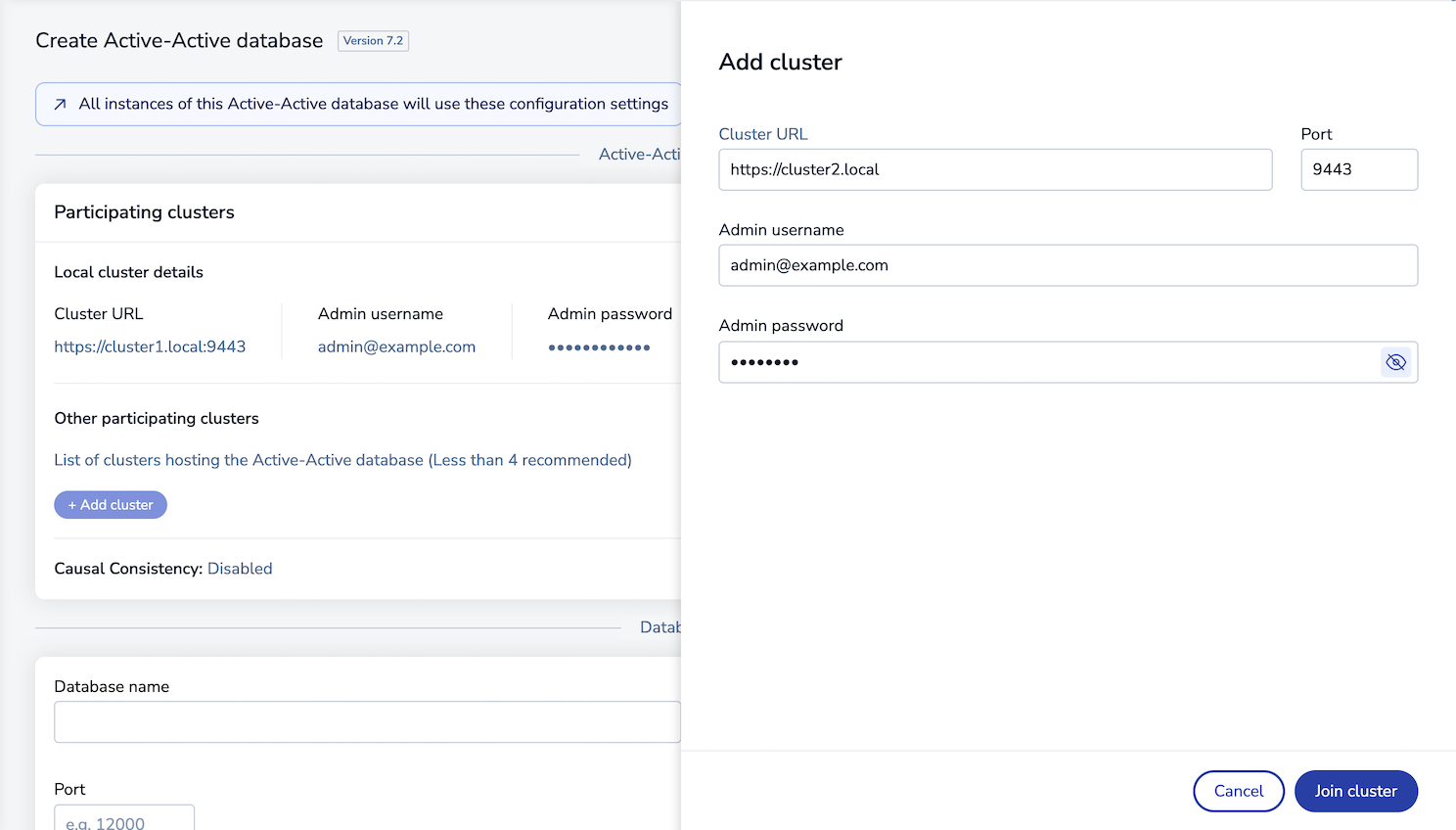Image resolution: width=1456 pixels, height=830 pixels.
Task: Click Disabled next to Causal Consistency
Action: (240, 569)
